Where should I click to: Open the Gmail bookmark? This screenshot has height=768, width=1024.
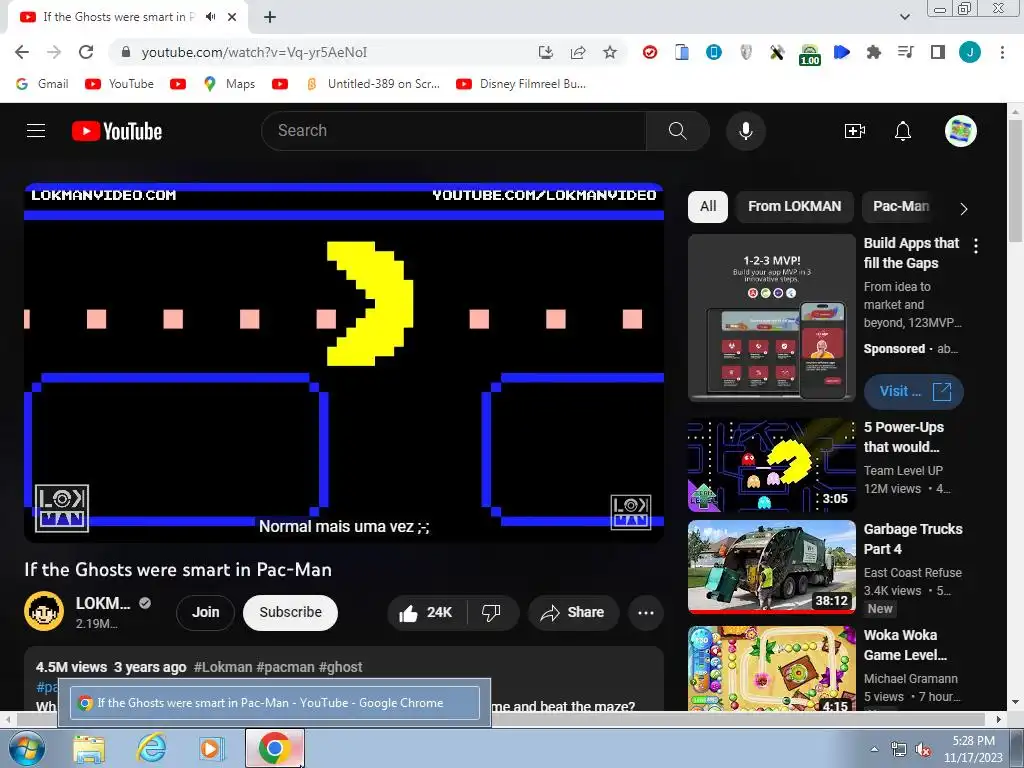(x=42, y=84)
